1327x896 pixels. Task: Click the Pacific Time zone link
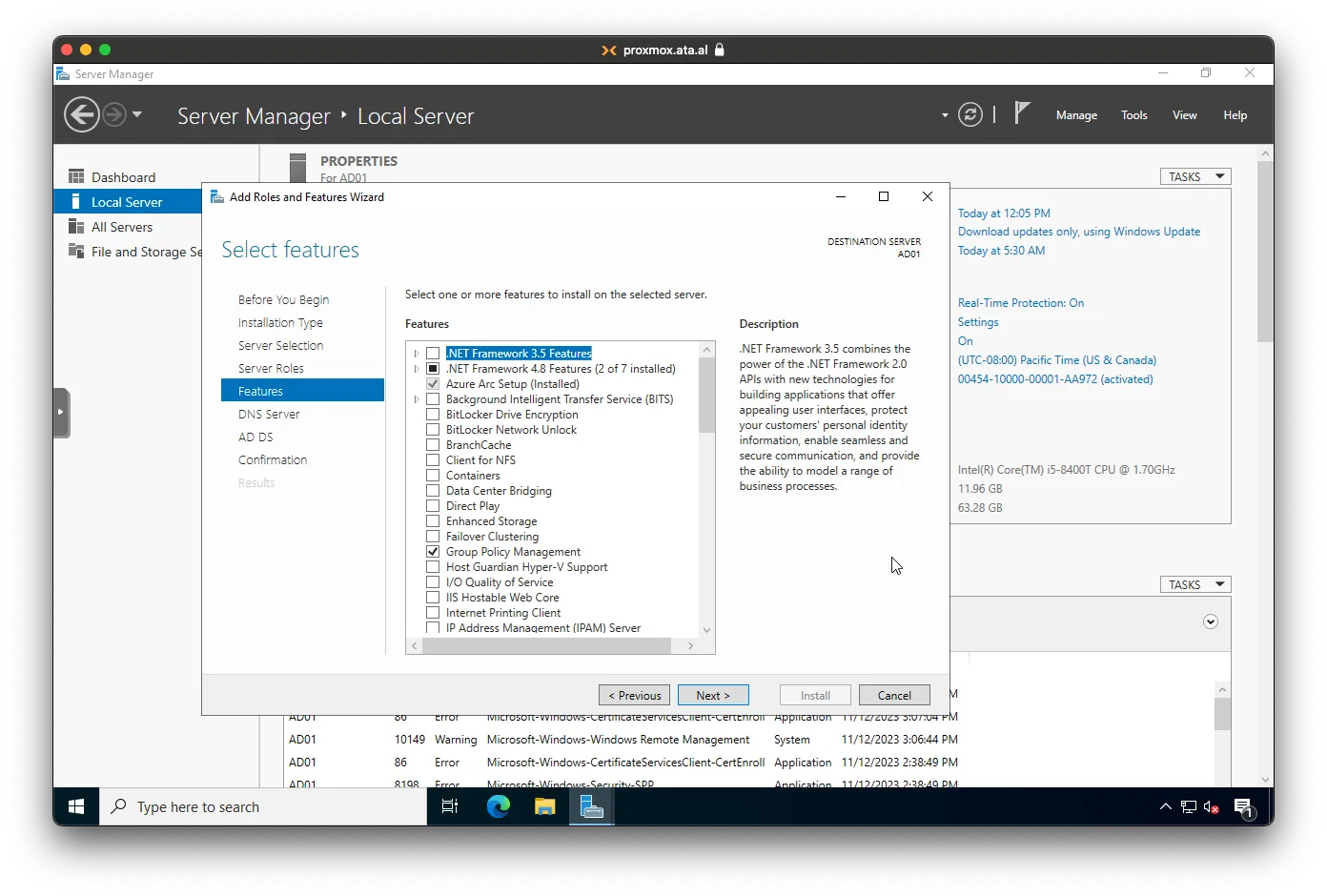click(1057, 360)
